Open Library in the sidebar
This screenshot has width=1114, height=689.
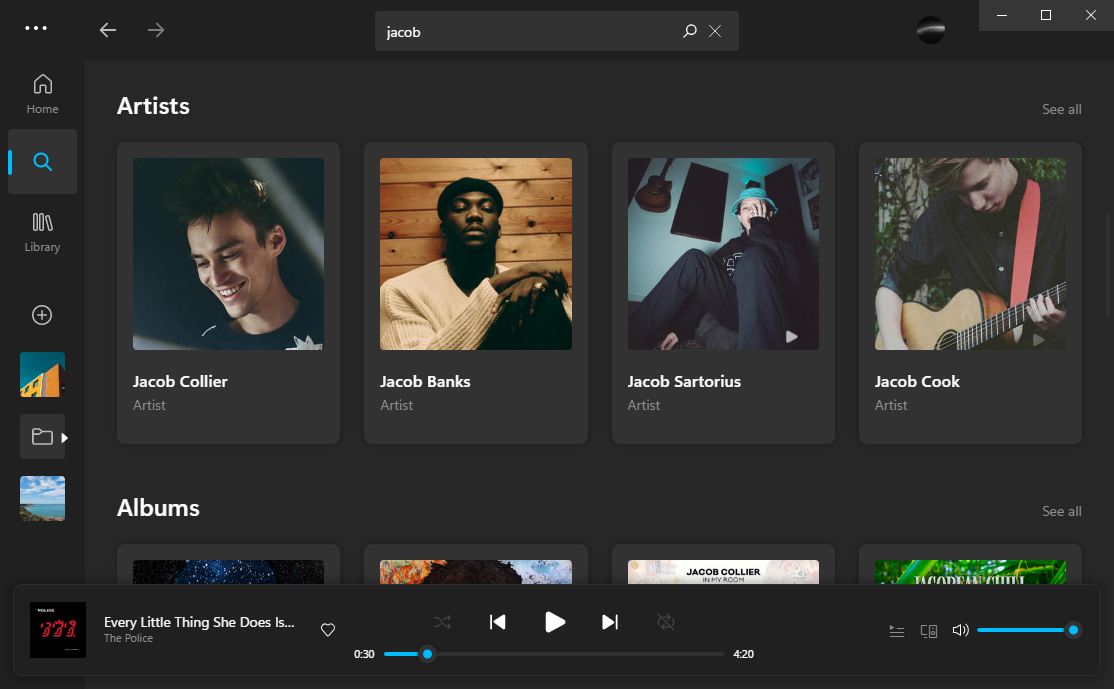point(43,232)
